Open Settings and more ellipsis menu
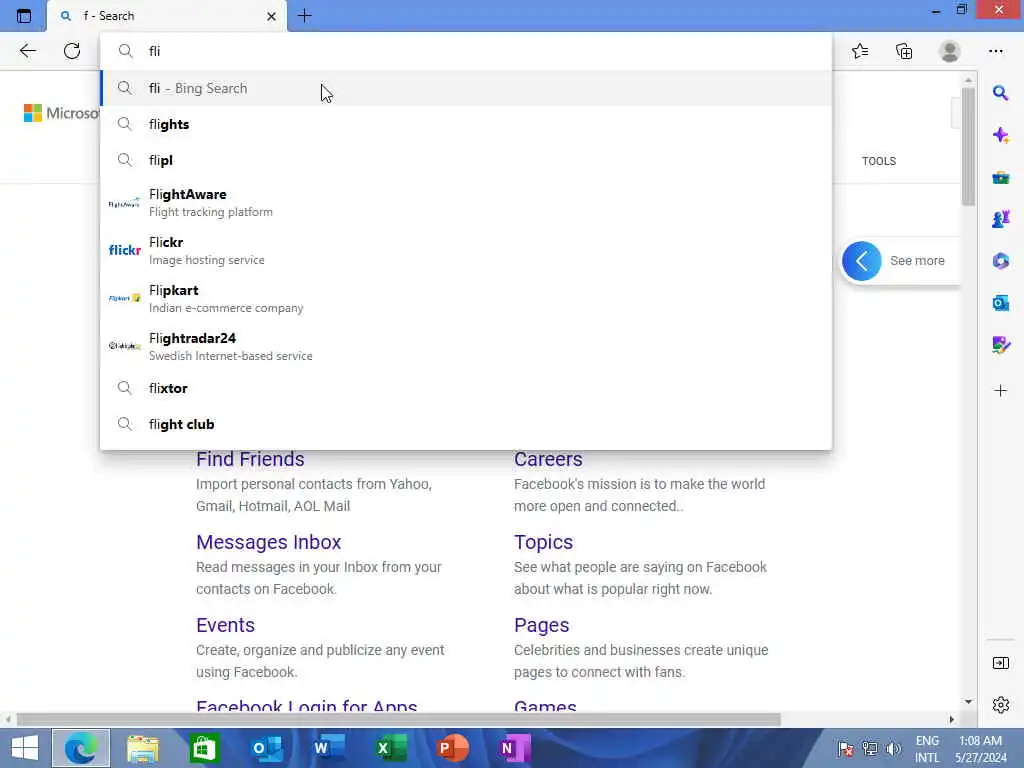Image resolution: width=1024 pixels, height=768 pixels. tap(996, 51)
